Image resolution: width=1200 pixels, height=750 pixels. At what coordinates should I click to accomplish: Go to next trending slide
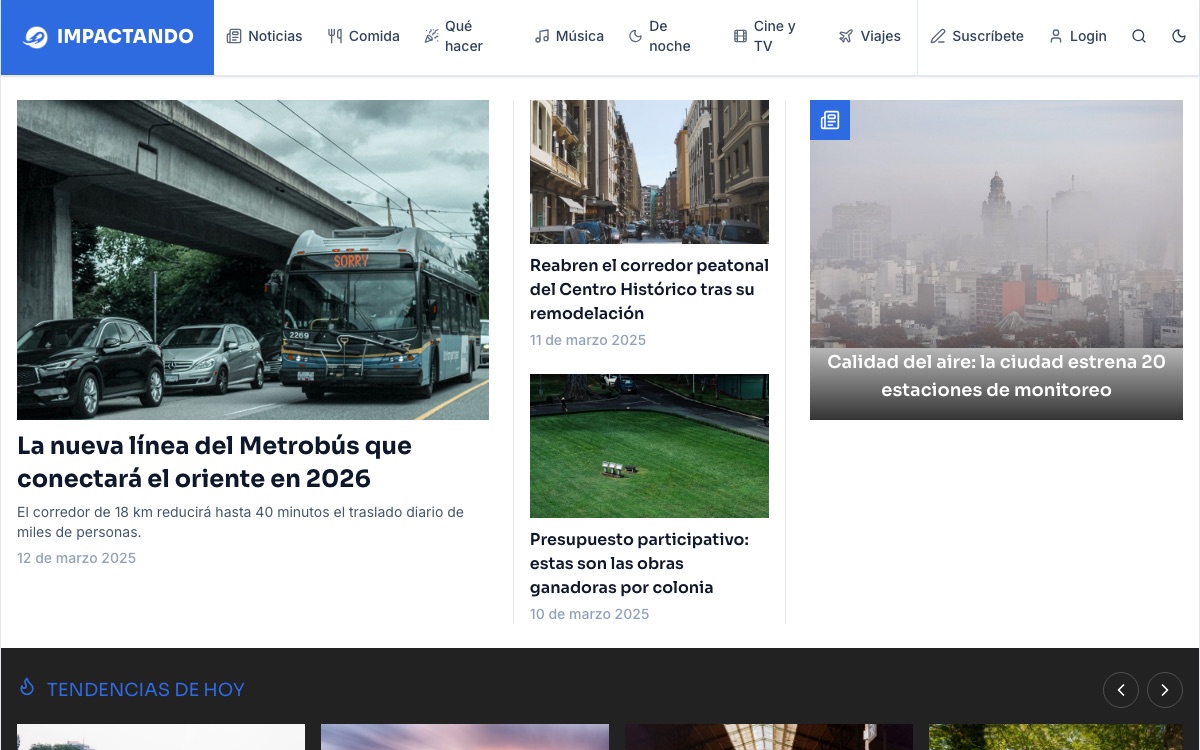[1165, 690]
